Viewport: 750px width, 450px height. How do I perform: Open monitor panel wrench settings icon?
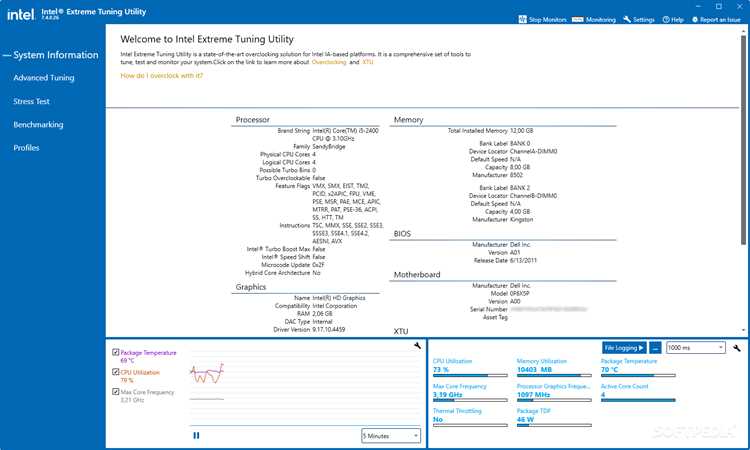pos(737,348)
